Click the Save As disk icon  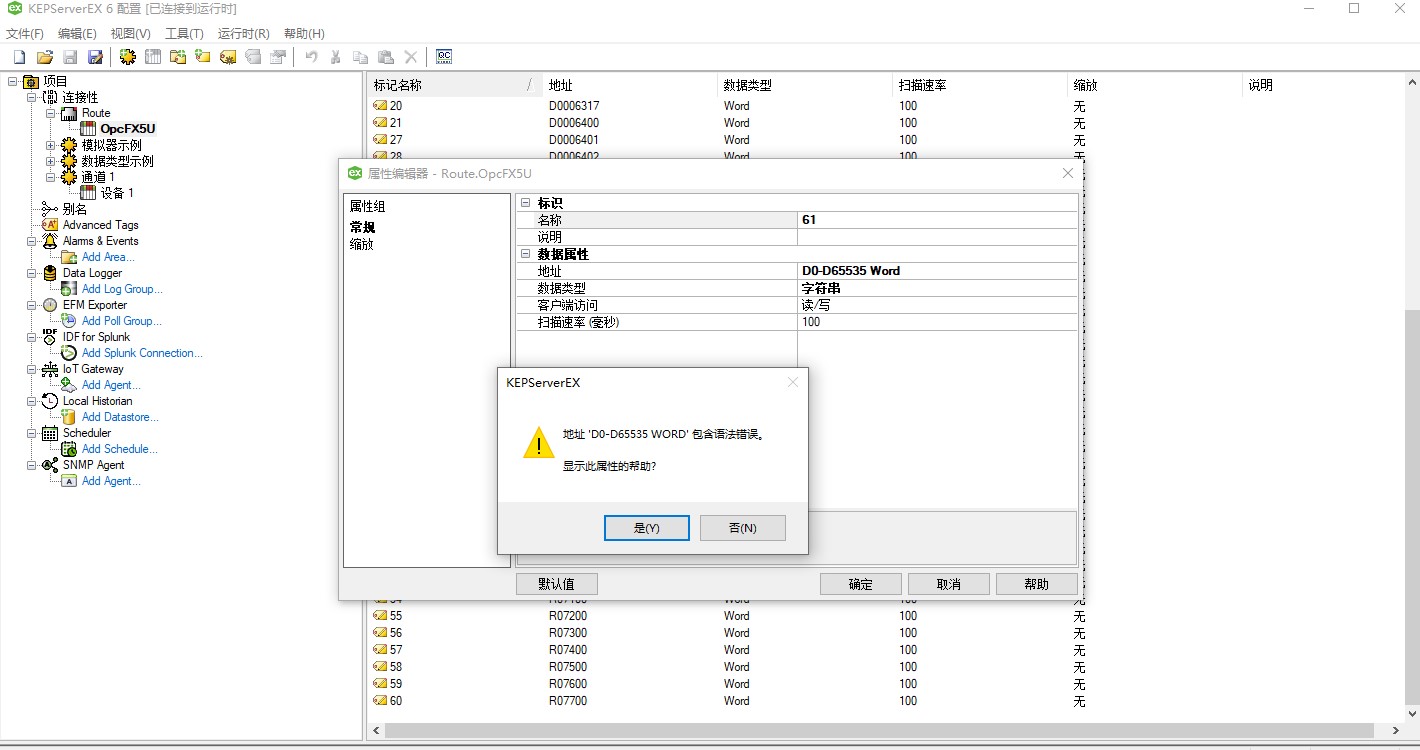coord(95,57)
